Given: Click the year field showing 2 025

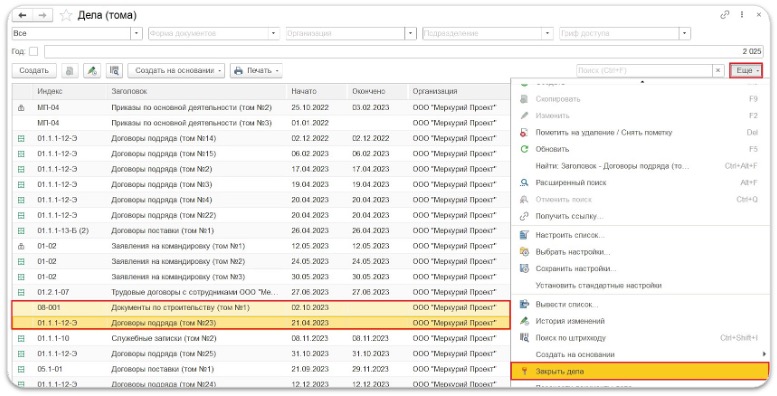Looking at the screenshot, I should 403,52.
